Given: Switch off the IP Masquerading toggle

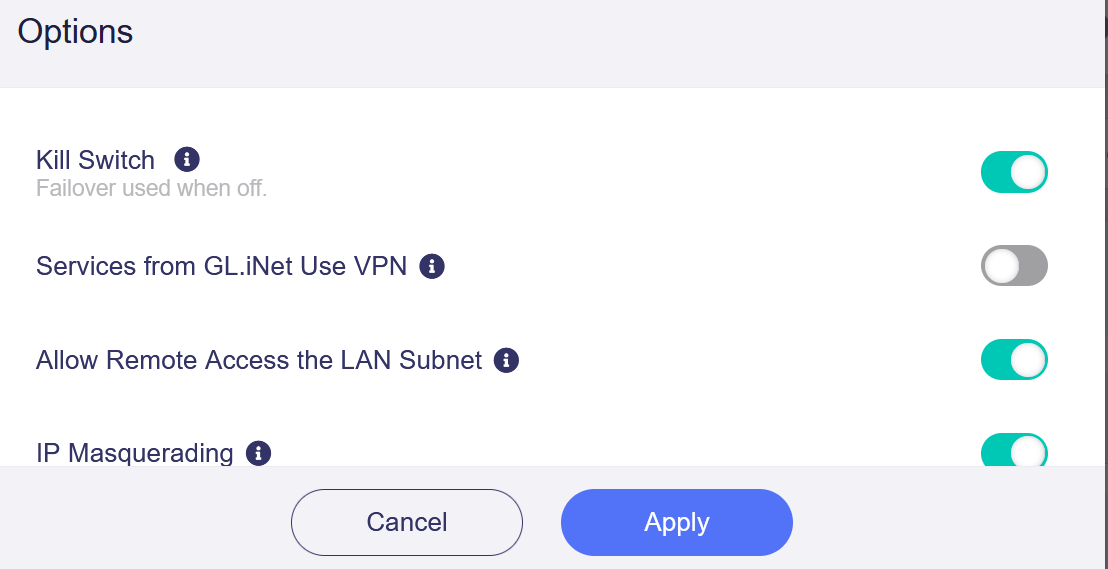Looking at the screenshot, I should click(1013, 451).
